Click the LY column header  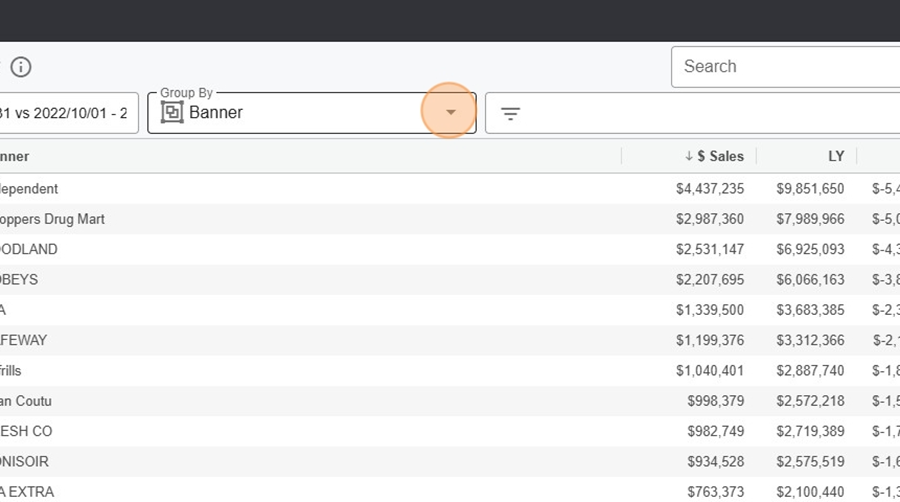pyautogui.click(x=836, y=156)
